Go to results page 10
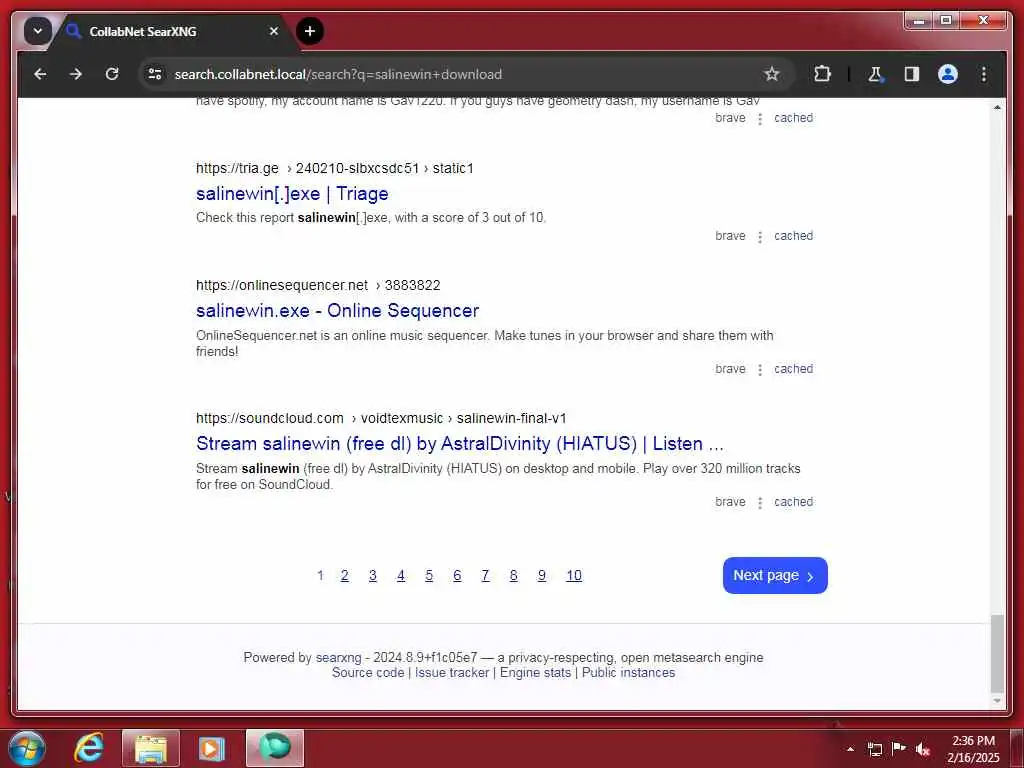This screenshot has width=1024, height=768. click(574, 576)
